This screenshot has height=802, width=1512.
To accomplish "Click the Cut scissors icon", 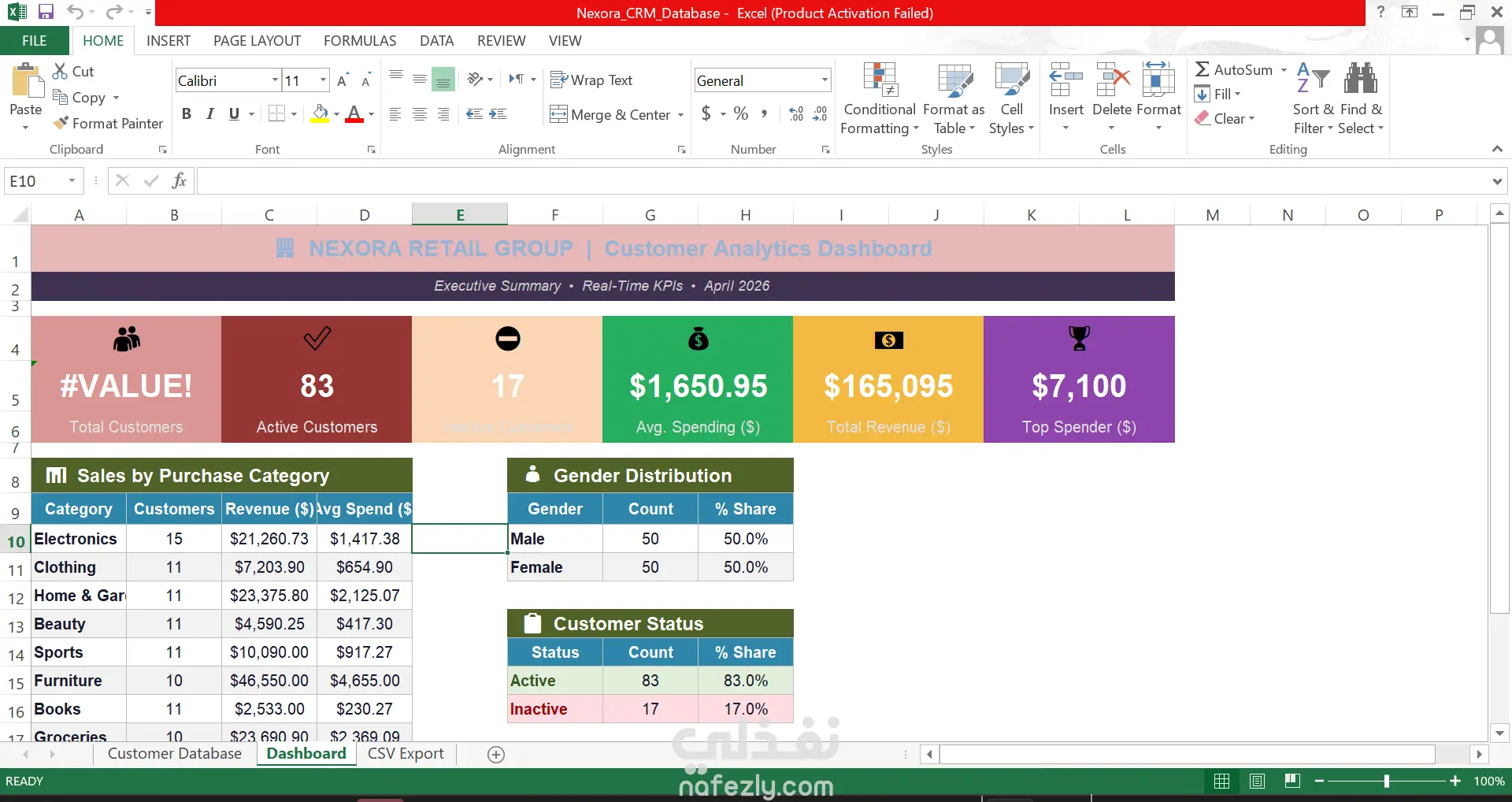I will click(60, 71).
